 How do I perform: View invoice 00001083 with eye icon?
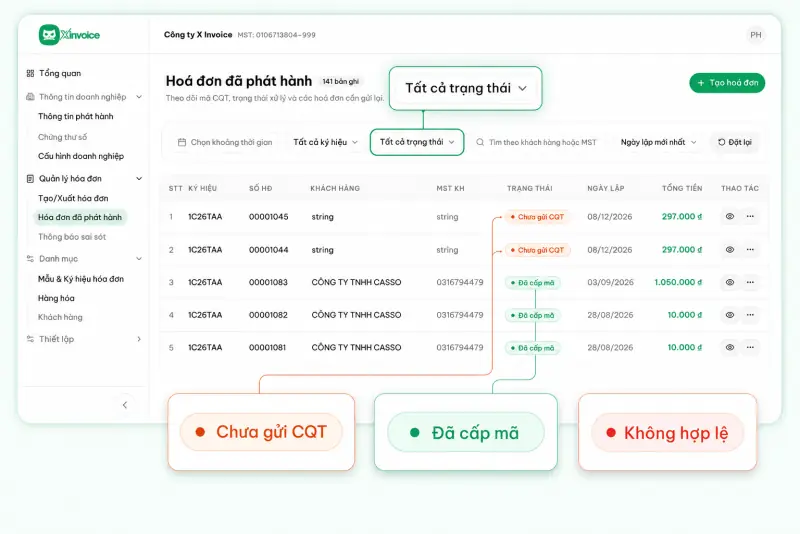[x=730, y=282]
